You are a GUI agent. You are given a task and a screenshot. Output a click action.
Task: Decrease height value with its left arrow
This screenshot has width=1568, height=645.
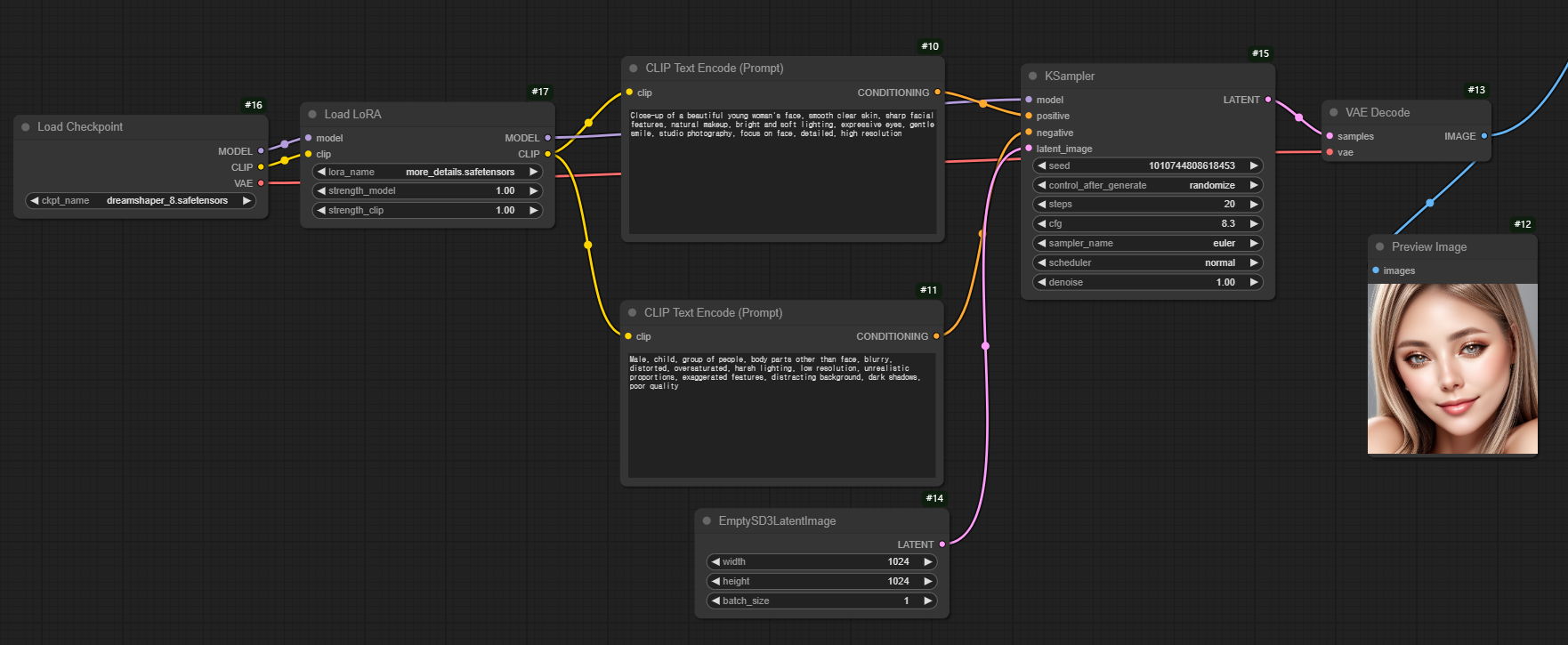tap(715, 581)
